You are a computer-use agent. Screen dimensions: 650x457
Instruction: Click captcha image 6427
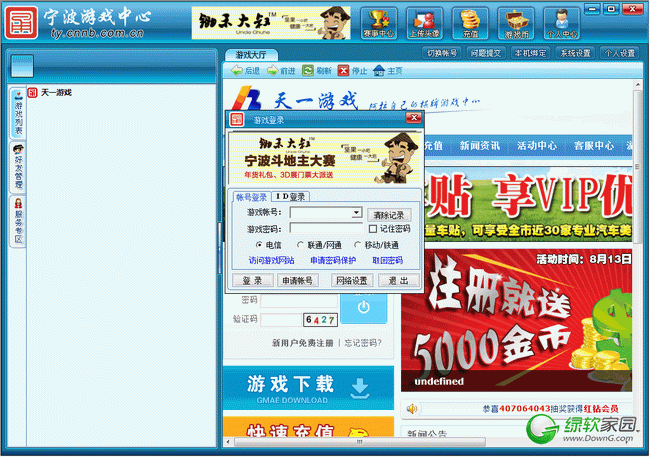pos(320,320)
